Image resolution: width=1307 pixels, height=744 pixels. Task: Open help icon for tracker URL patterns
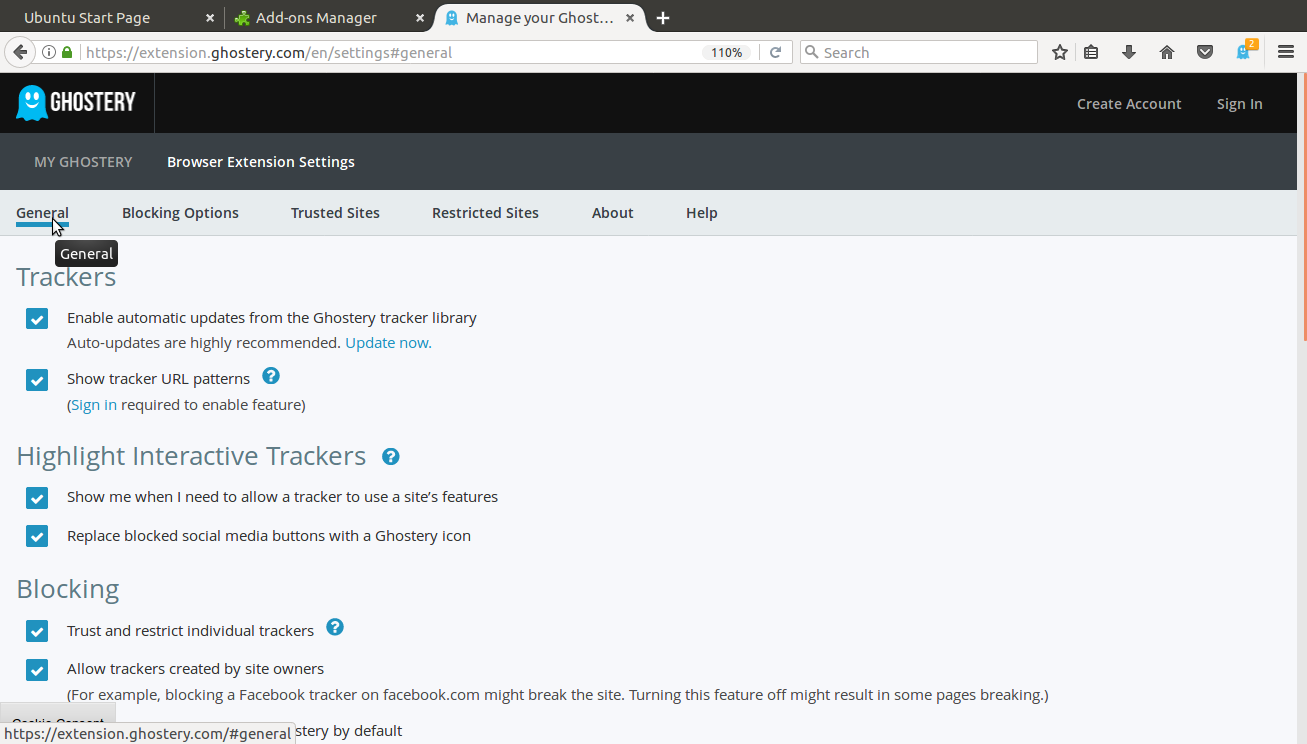271,376
